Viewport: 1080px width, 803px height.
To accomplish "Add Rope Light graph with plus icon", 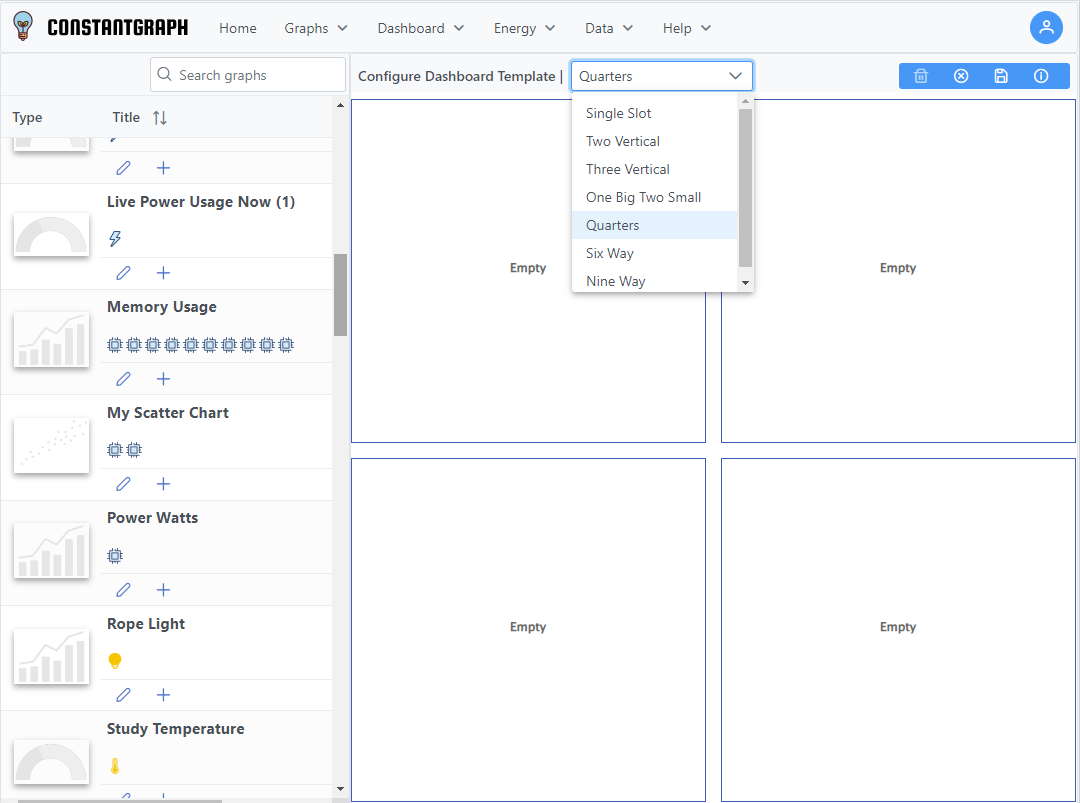I will (x=164, y=695).
